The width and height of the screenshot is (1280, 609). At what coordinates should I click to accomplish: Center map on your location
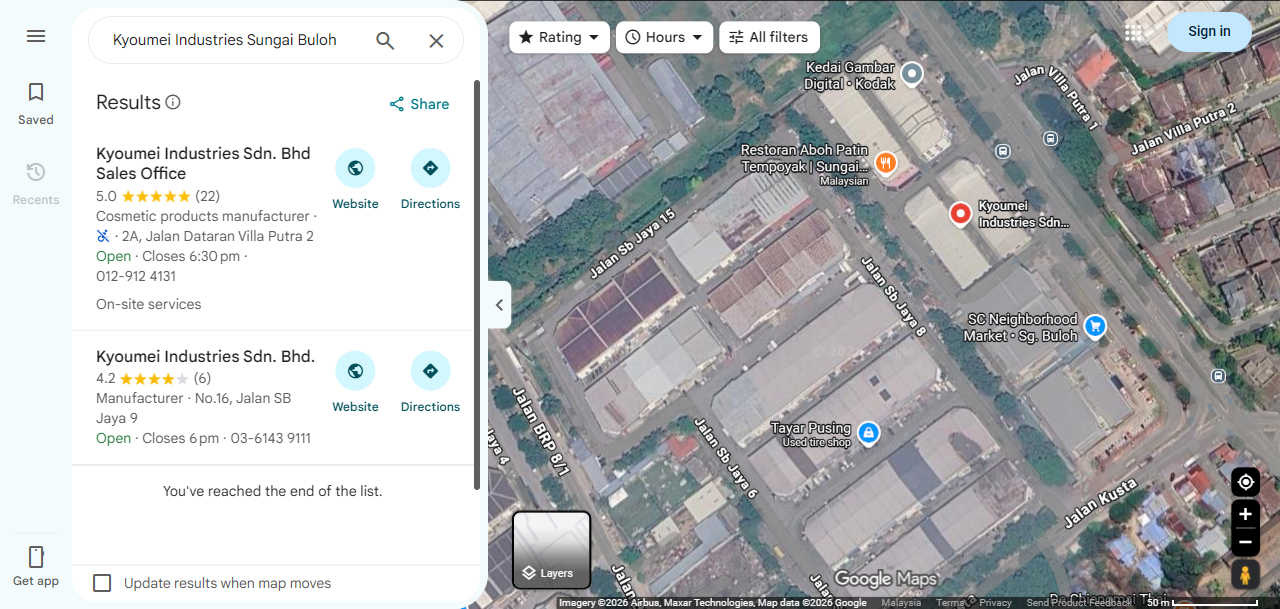coord(1245,482)
